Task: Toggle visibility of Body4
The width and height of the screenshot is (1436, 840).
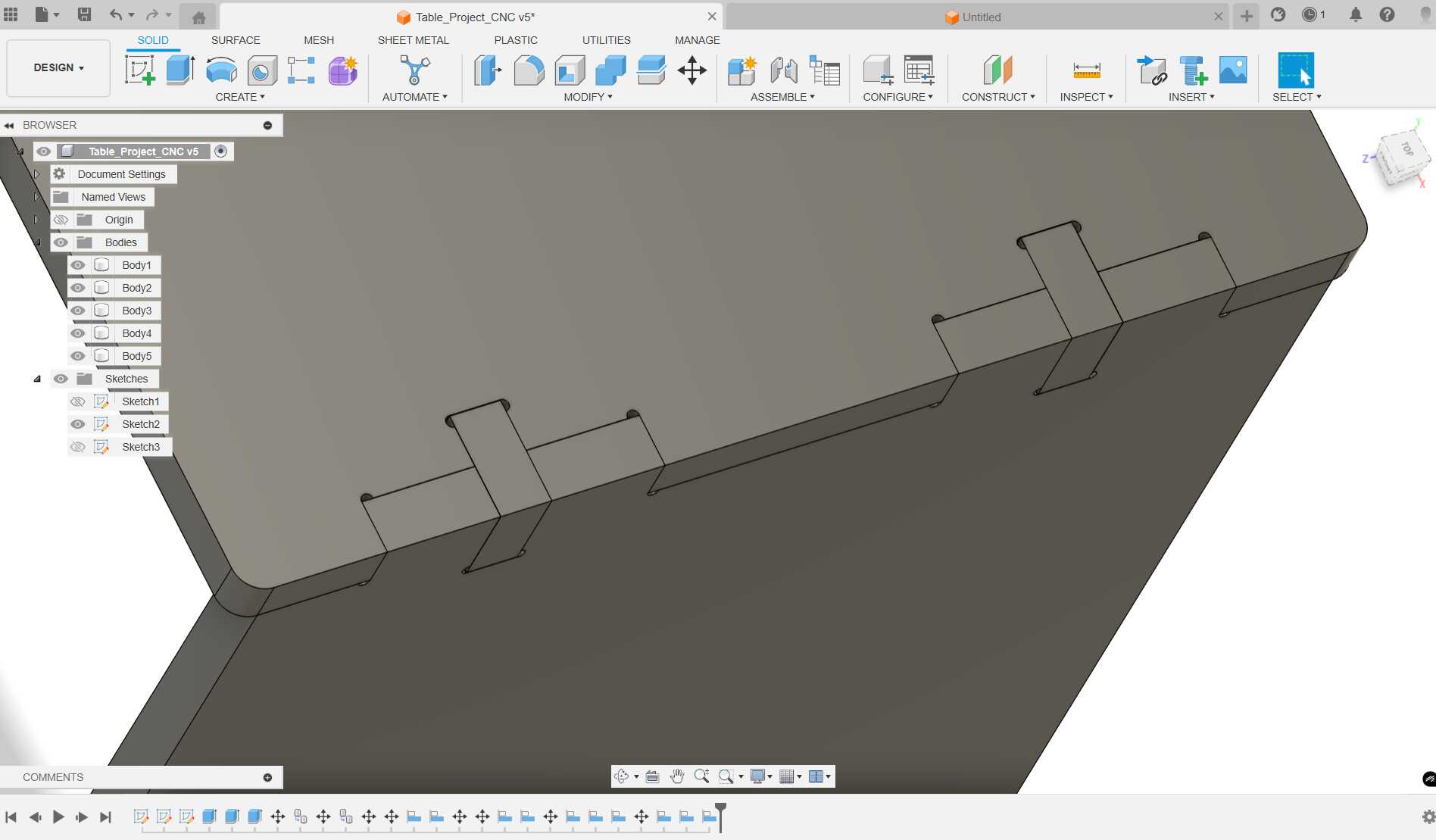Action: 78,333
